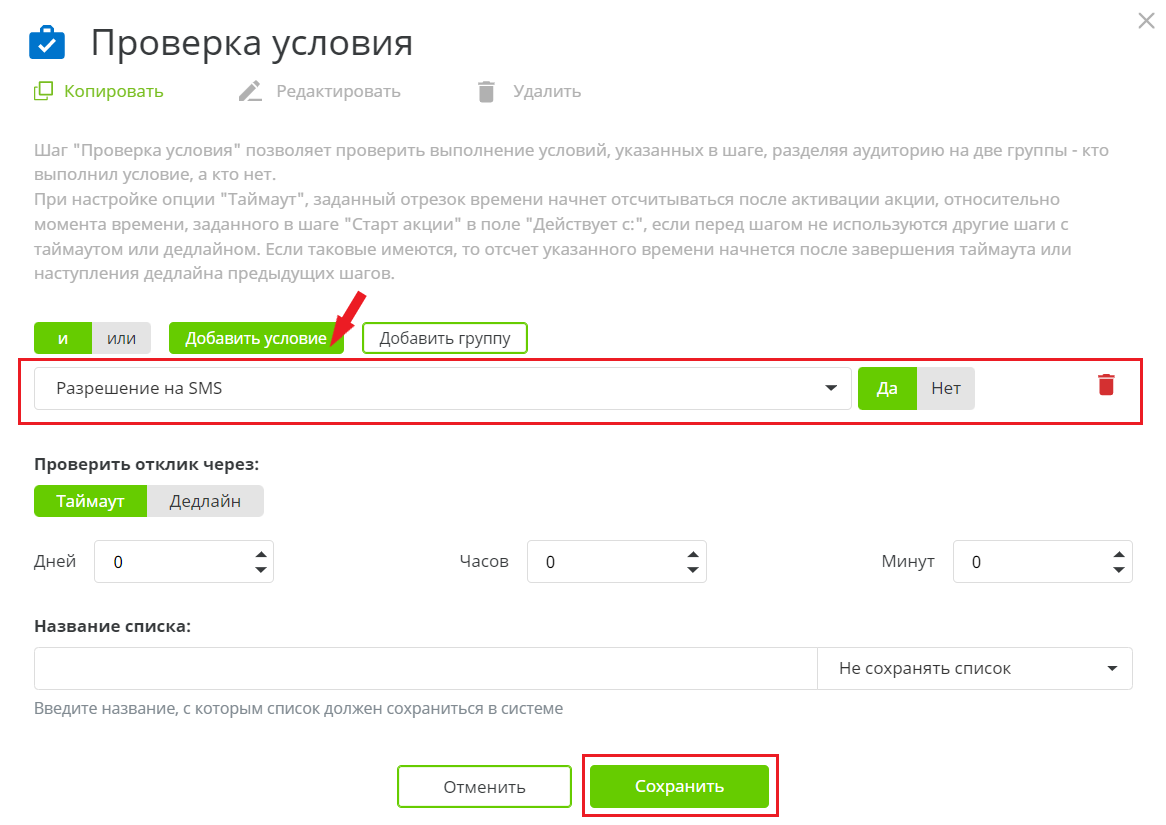Click the Удалить trash icon

point(487,90)
